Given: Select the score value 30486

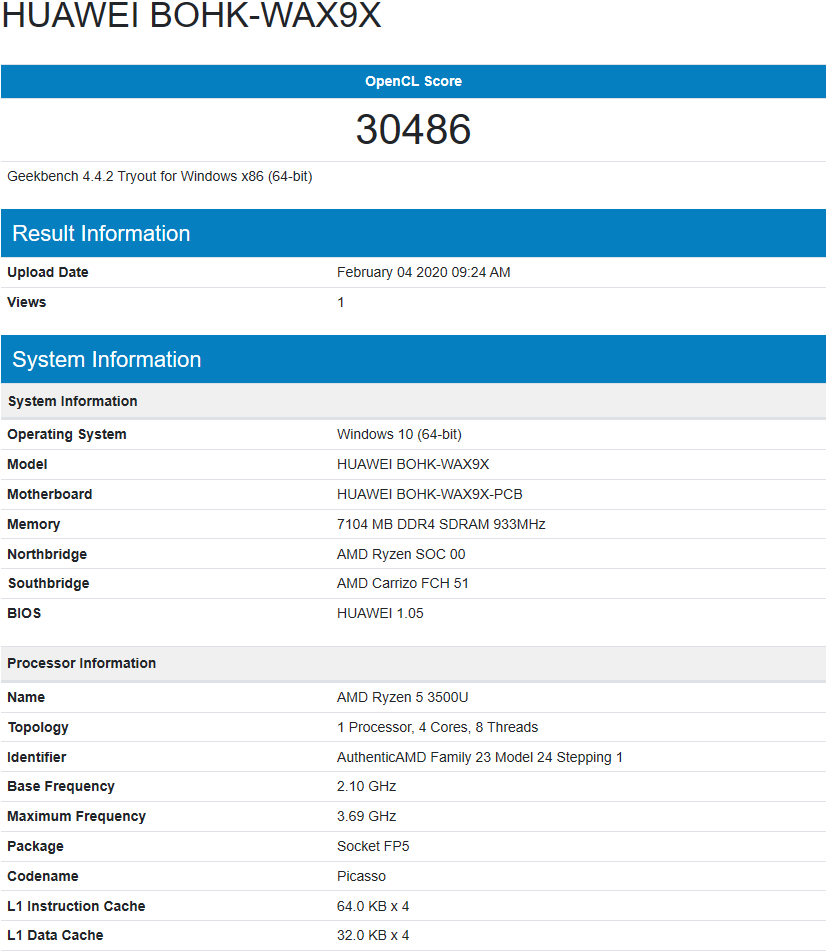Looking at the screenshot, I should (x=414, y=129).
